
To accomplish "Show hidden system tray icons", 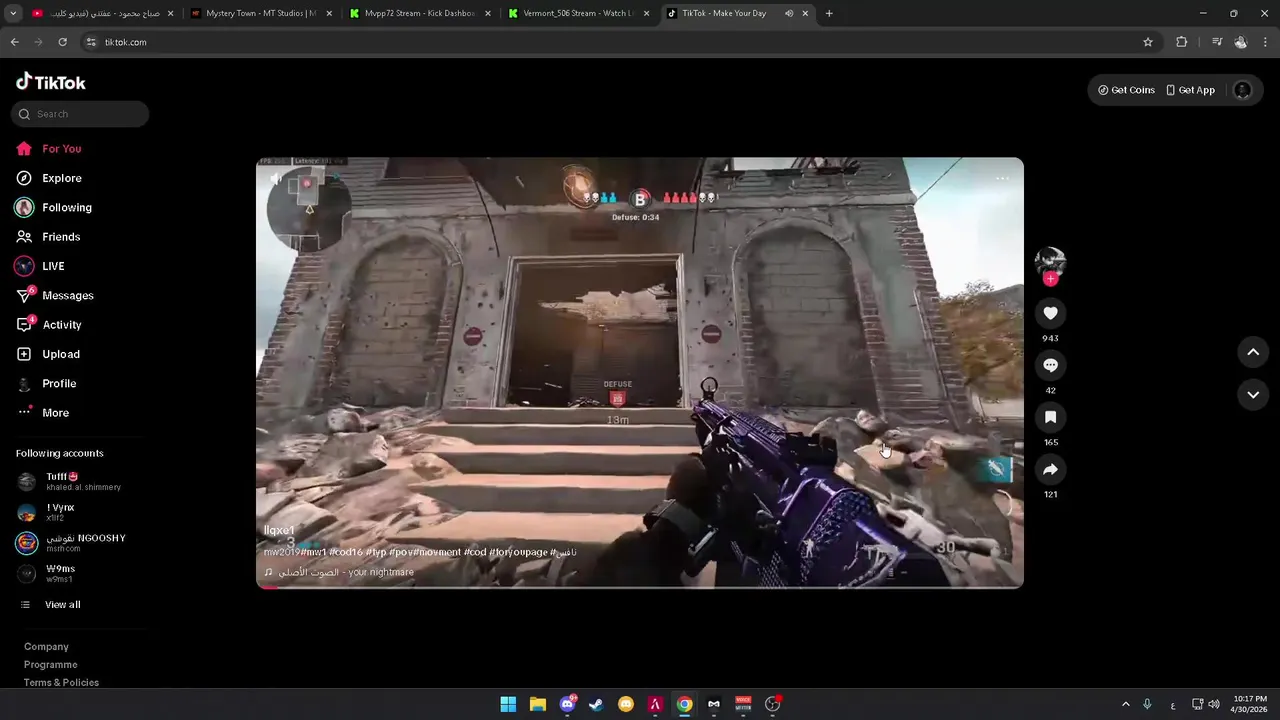I will [x=1125, y=704].
